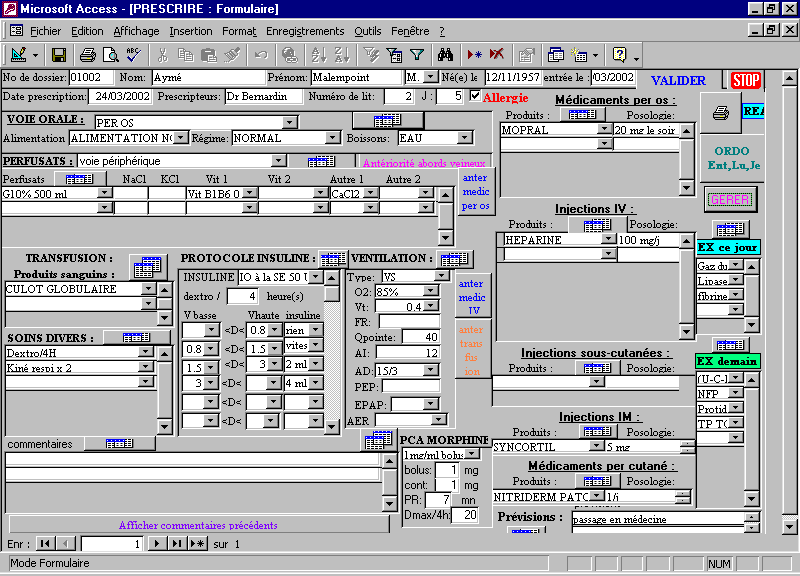The height and width of the screenshot is (576, 800).
Task: Open the G10% 500 ml perfusat dropdown
Action: (105, 193)
